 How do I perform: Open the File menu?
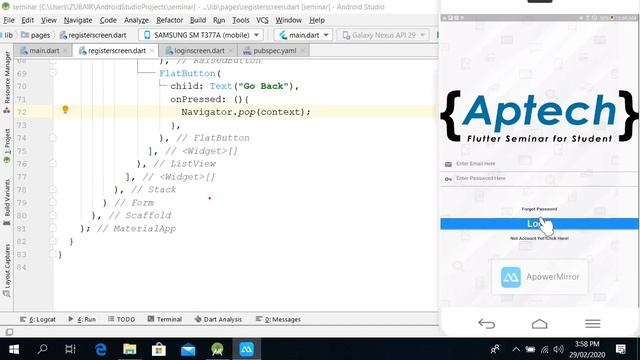(x=9, y=20)
